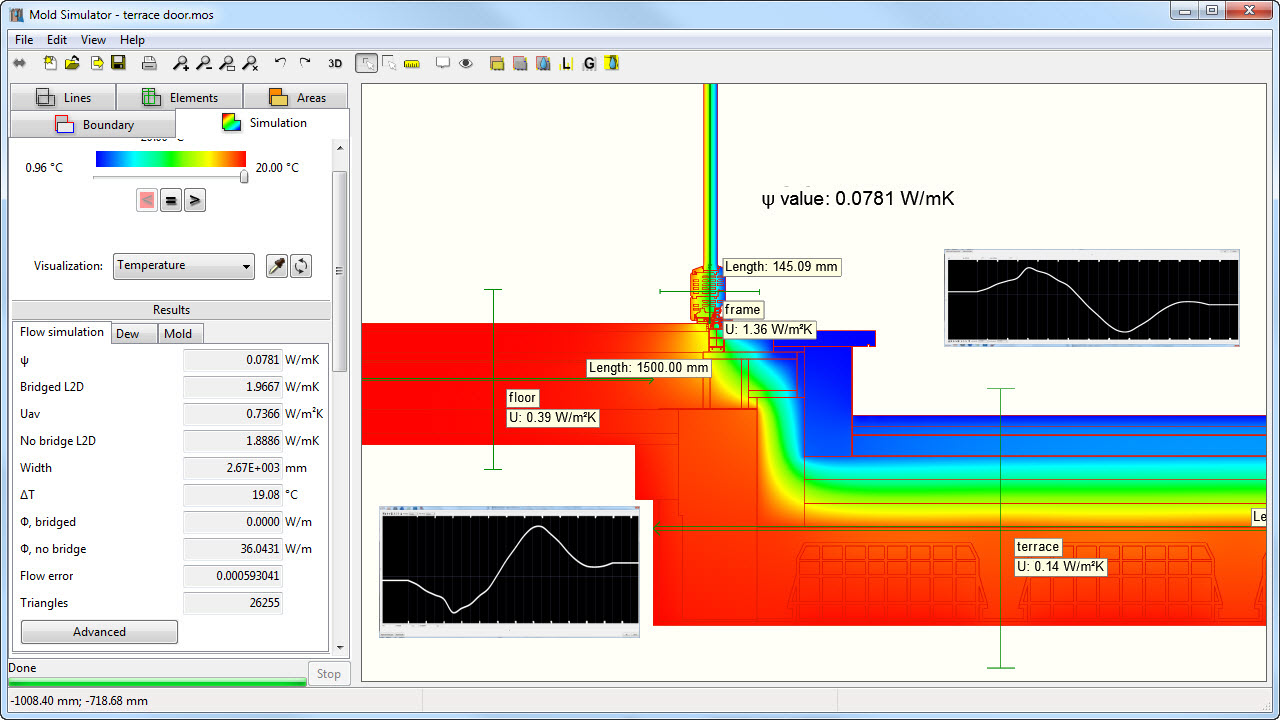Switch to the Boundary tab

point(93,125)
